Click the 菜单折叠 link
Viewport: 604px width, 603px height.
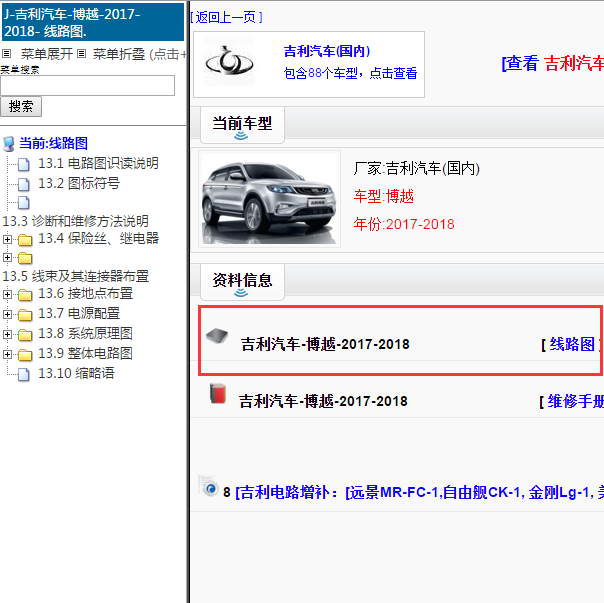pyautogui.click(x=119, y=54)
